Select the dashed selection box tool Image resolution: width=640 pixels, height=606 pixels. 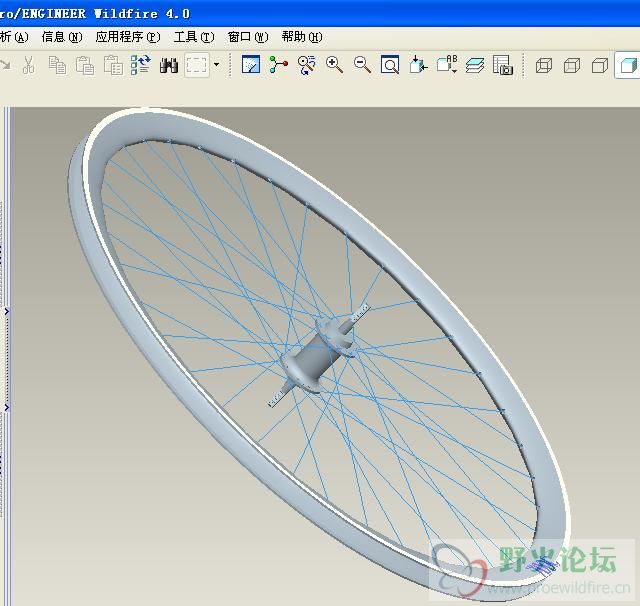[197, 65]
